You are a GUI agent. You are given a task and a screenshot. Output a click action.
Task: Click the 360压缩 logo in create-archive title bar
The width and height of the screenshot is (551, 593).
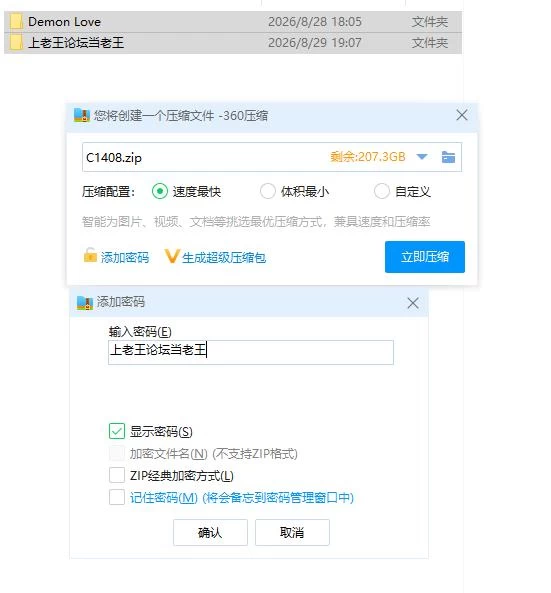[82, 115]
